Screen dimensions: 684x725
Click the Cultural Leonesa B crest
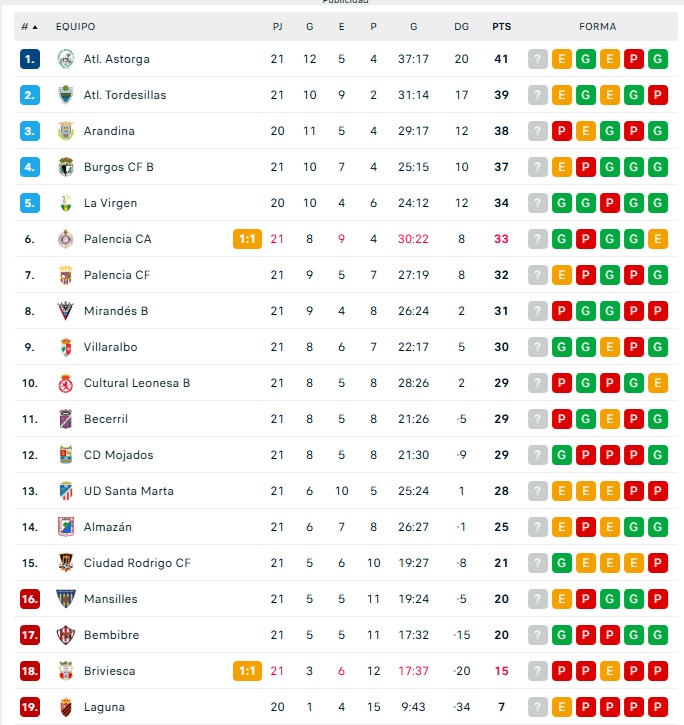pos(66,383)
